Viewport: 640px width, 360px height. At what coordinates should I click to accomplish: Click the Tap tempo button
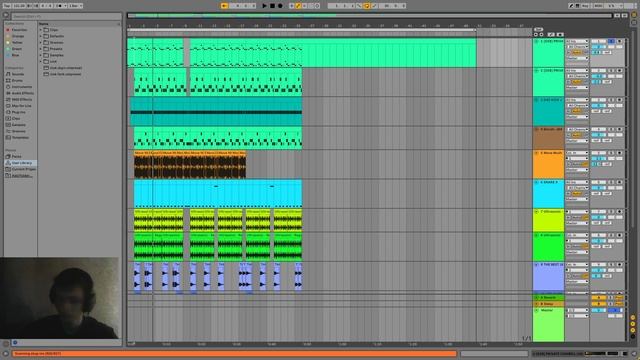7,6
